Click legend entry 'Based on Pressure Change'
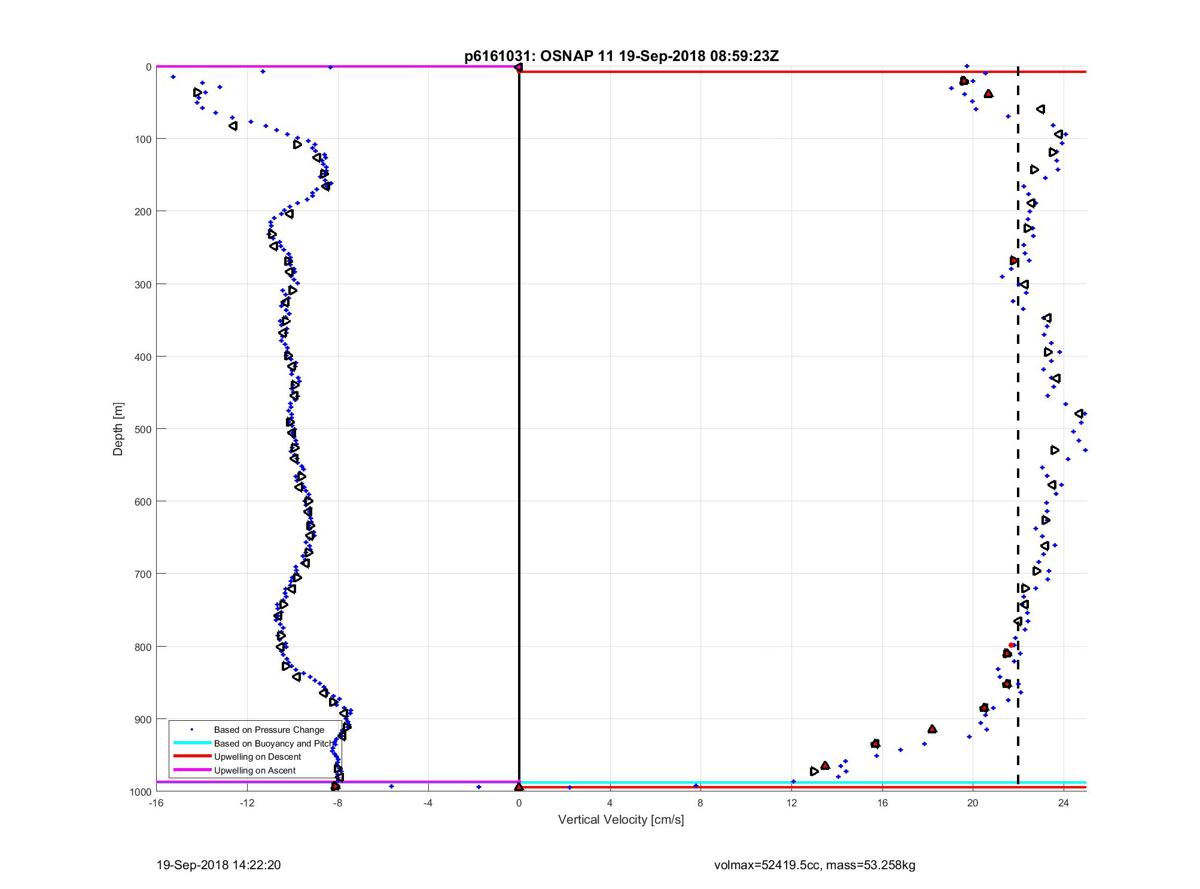1200x889 pixels. (269, 729)
